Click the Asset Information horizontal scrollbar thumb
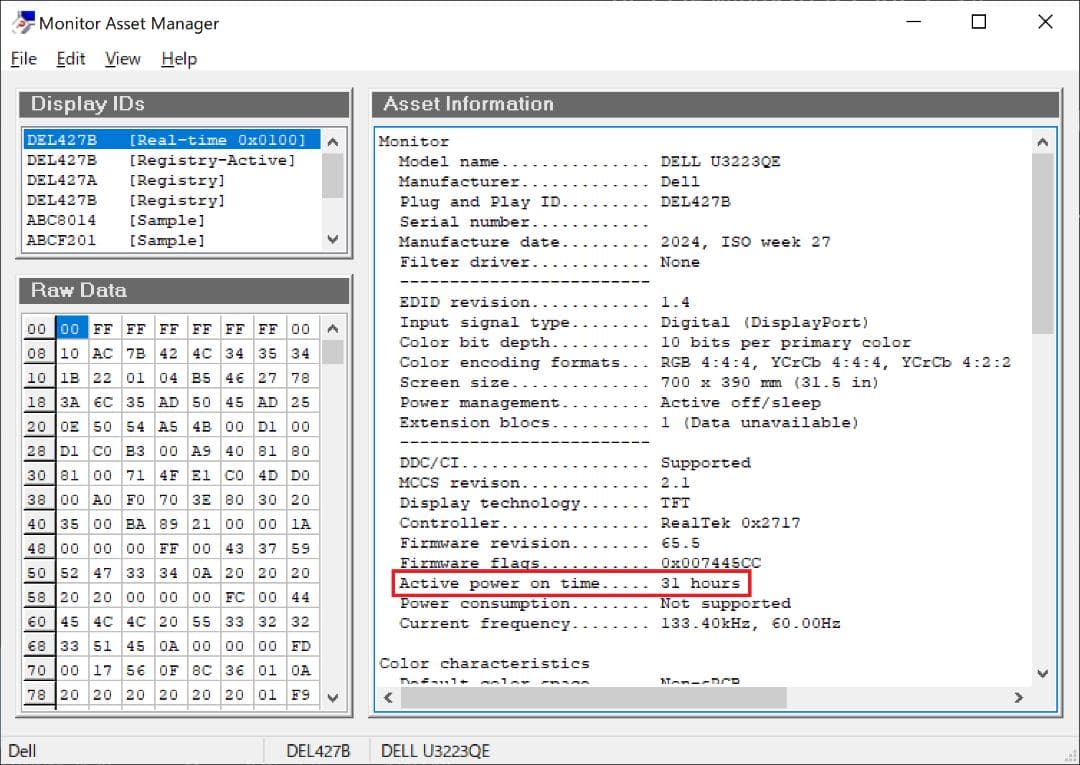1080x765 pixels. (594, 698)
